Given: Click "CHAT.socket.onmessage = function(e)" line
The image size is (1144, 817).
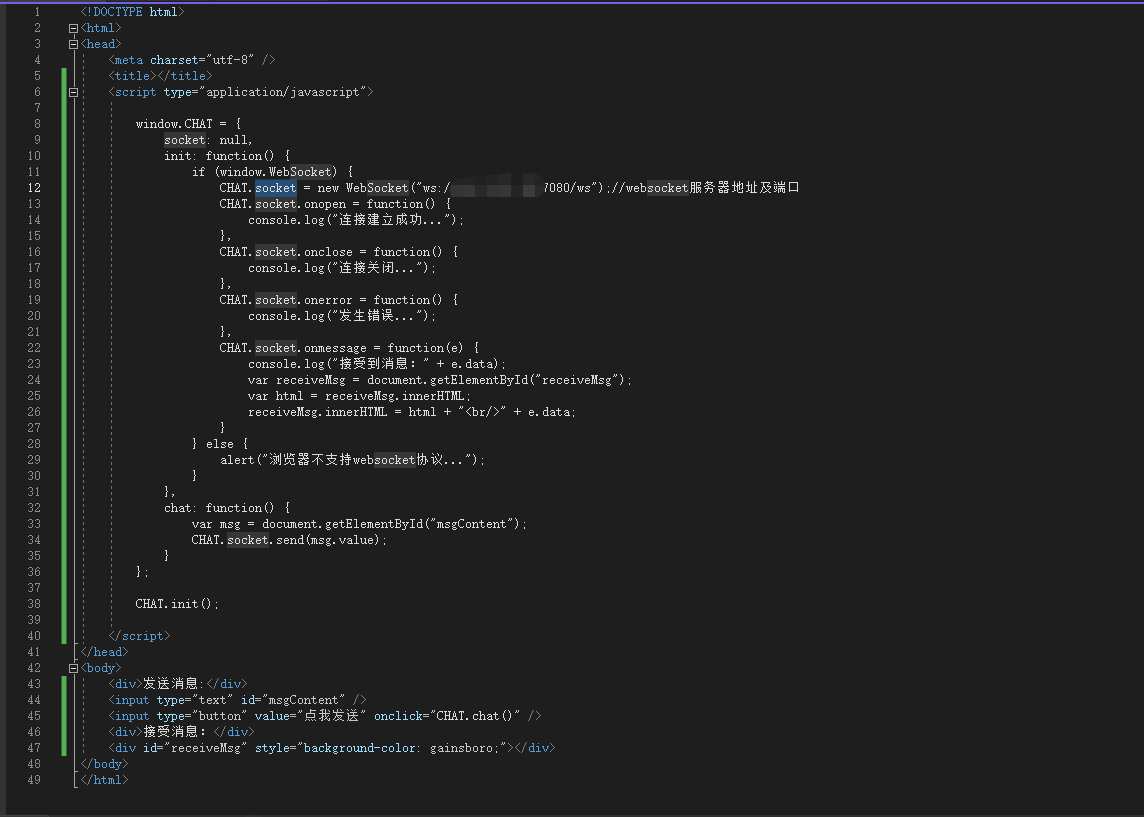Looking at the screenshot, I should (x=349, y=349).
